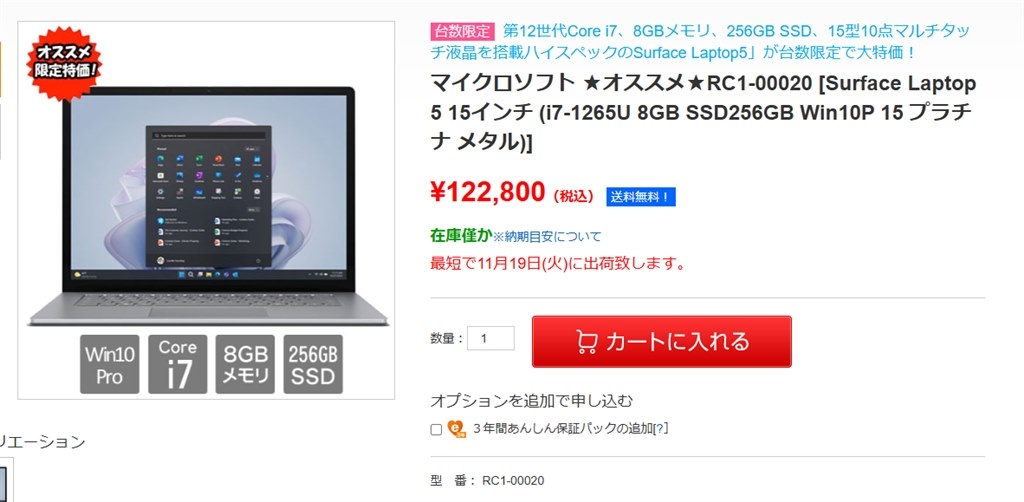Click the shopping cart icon on red button
The height and width of the screenshot is (502, 1024).
point(587,342)
